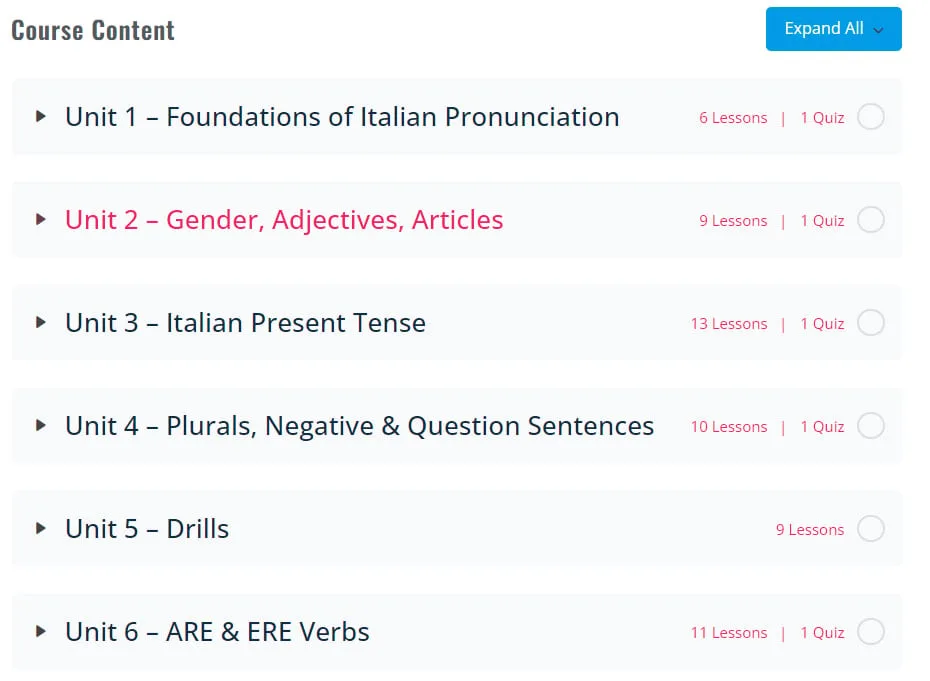Expand Unit 1 disclosure triangle
Screen dimensions: 930x681
pyautogui.click(x=41, y=116)
